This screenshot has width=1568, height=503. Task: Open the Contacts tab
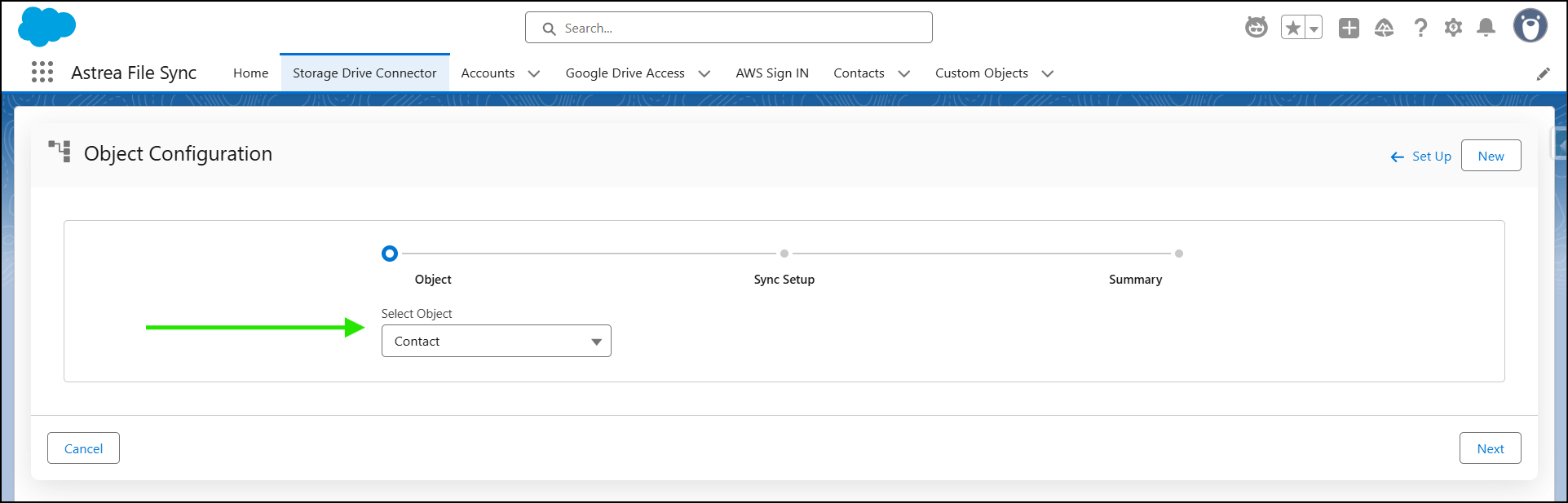pos(859,73)
